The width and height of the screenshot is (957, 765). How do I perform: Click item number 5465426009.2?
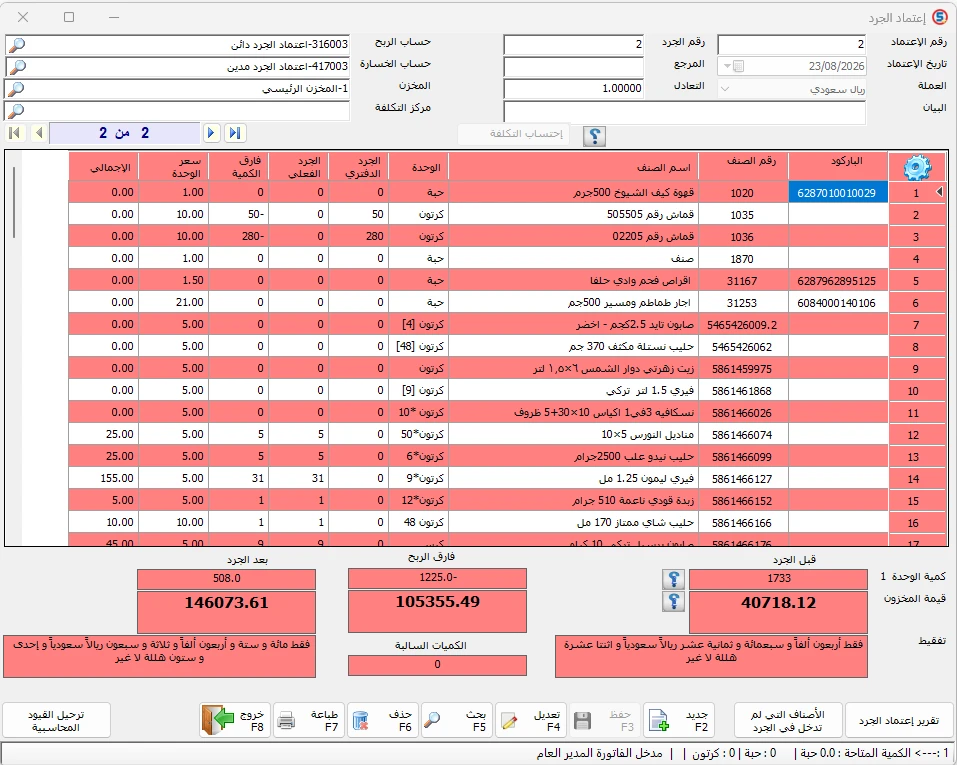(x=742, y=325)
